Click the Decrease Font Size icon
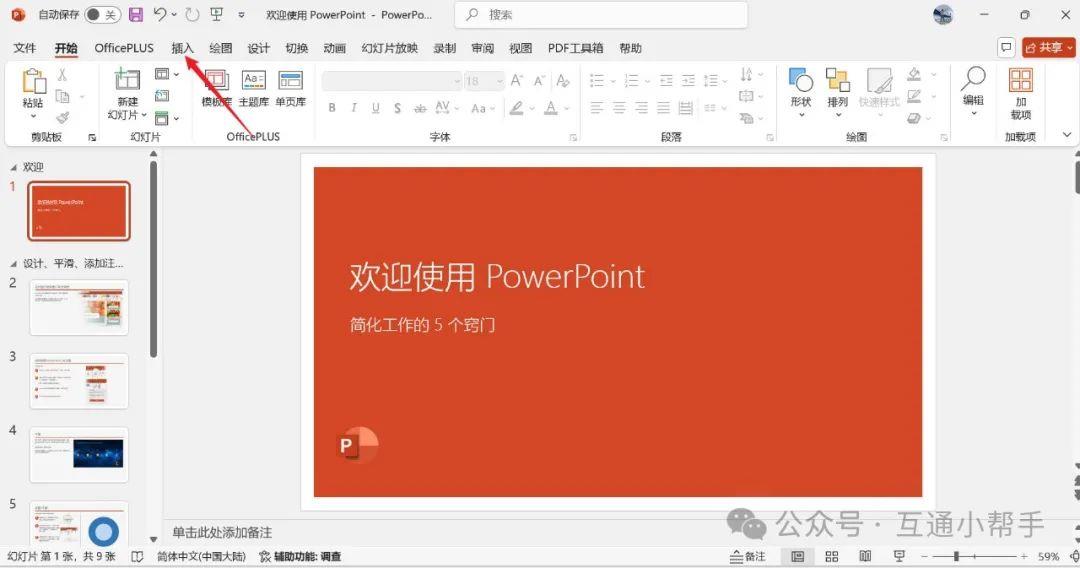Image resolution: width=1080 pixels, height=568 pixels. (x=539, y=81)
